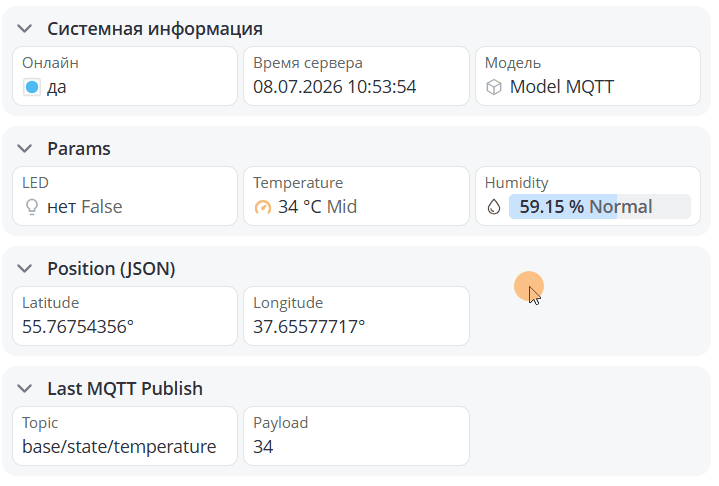The image size is (719, 486).
Task: Collapse the Last MQTT Publish section
Action: 24,389
